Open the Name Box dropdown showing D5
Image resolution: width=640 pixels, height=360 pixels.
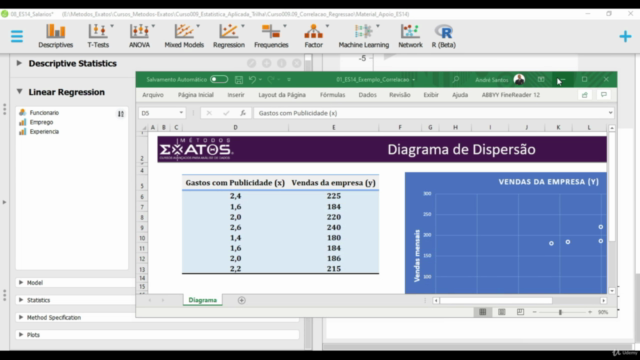[181, 113]
